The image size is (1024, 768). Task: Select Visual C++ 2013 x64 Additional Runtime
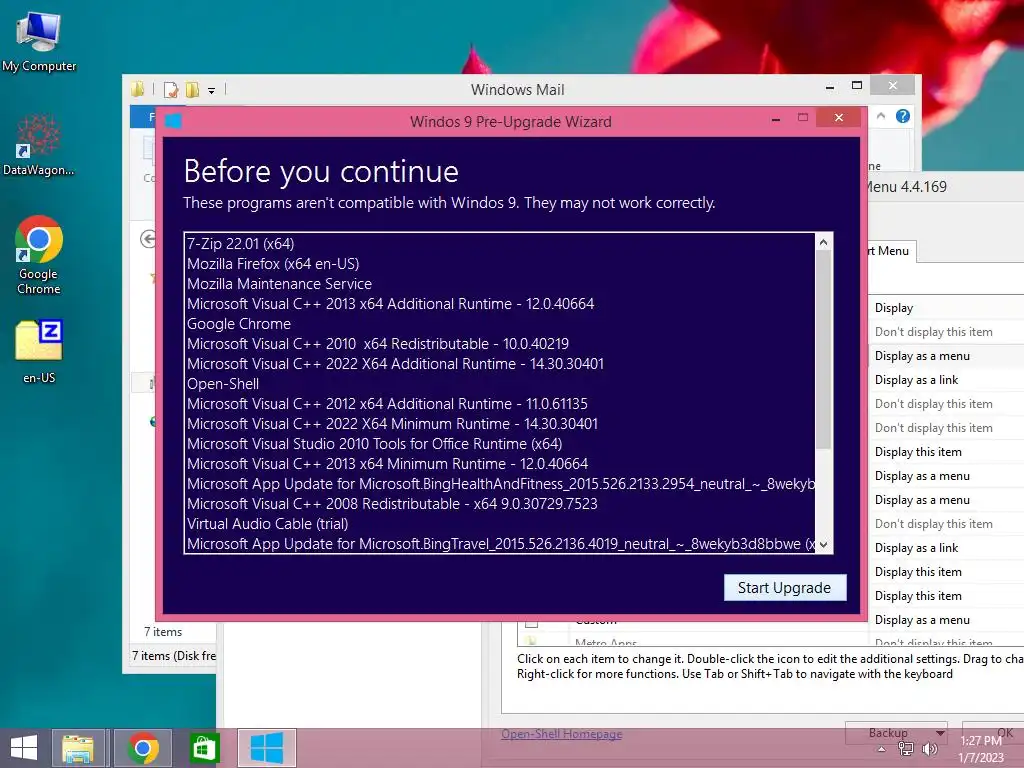click(501, 304)
